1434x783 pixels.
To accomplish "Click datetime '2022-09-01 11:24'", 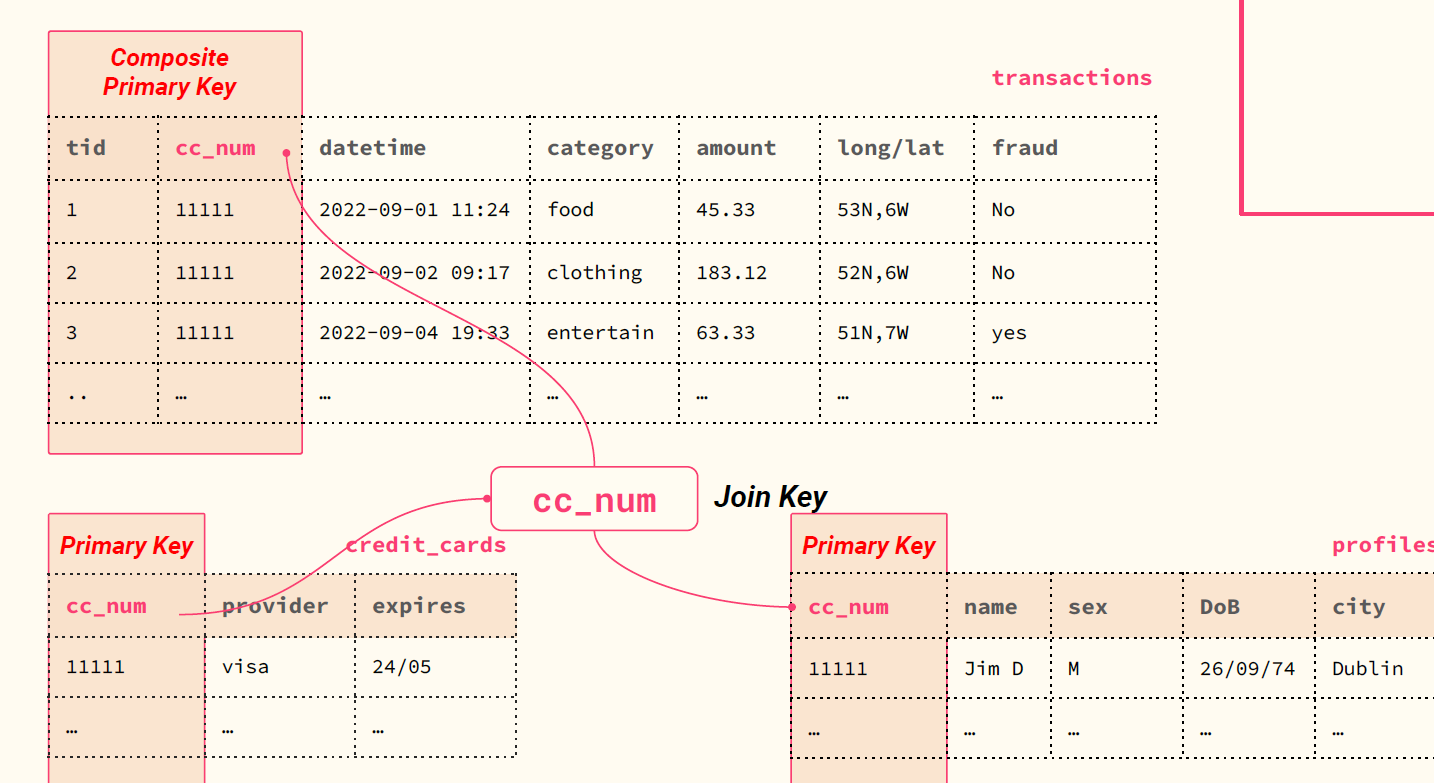I will [414, 210].
